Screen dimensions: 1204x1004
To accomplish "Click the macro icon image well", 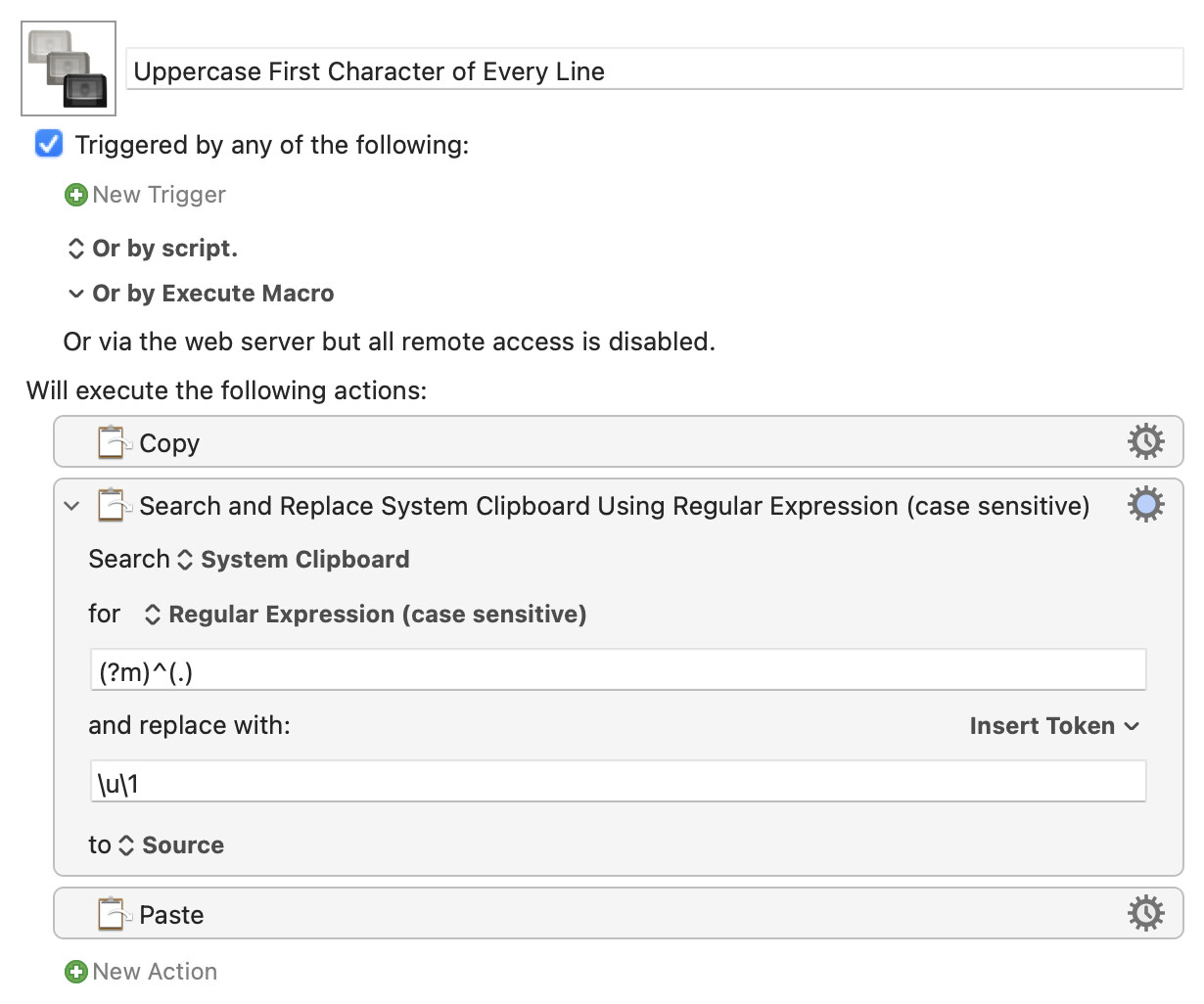I will [x=69, y=68].
